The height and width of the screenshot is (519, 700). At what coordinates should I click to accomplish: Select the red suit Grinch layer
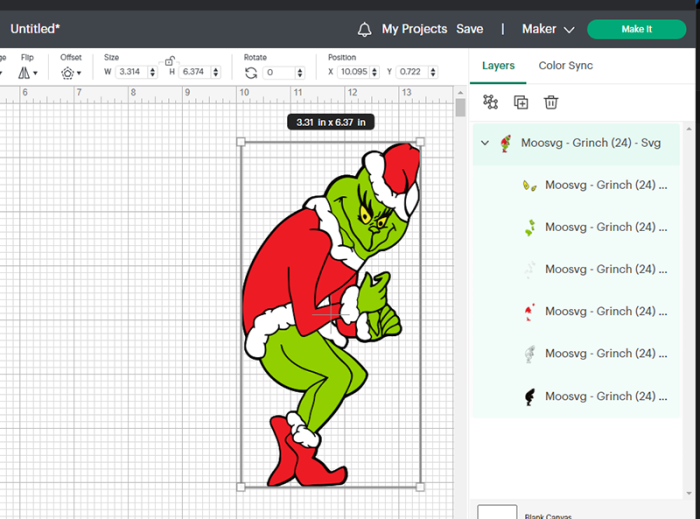(576, 311)
